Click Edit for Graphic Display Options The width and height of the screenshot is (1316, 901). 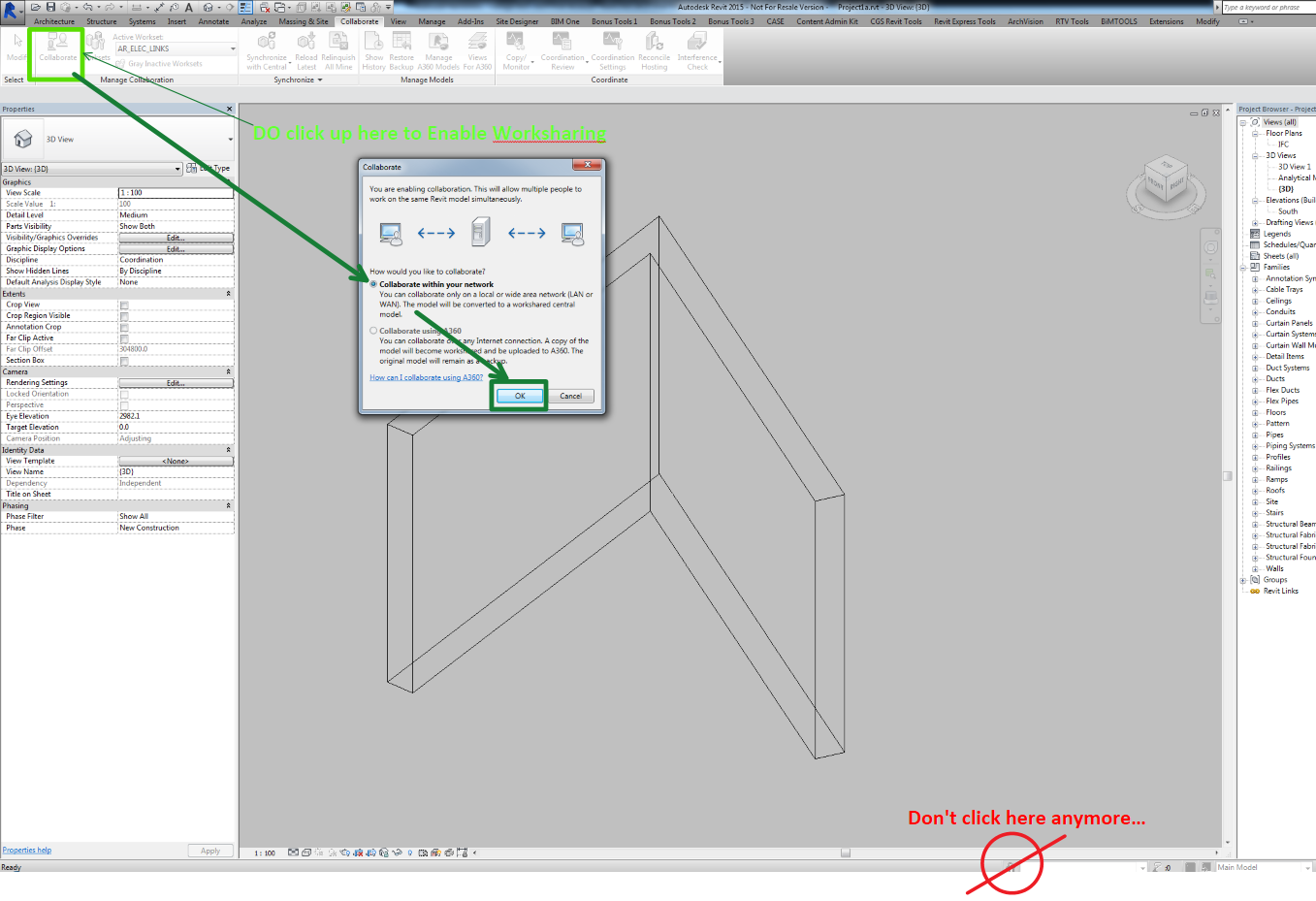click(176, 249)
